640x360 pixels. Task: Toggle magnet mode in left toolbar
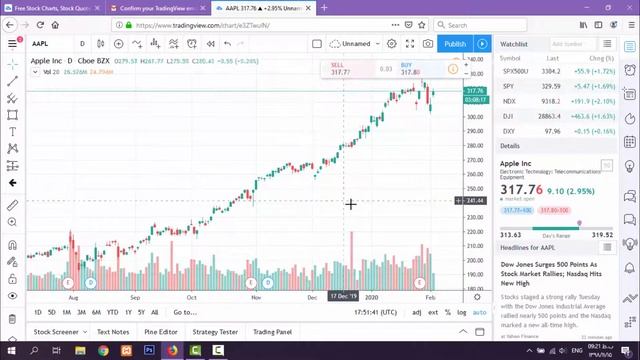pyautogui.click(x=12, y=245)
